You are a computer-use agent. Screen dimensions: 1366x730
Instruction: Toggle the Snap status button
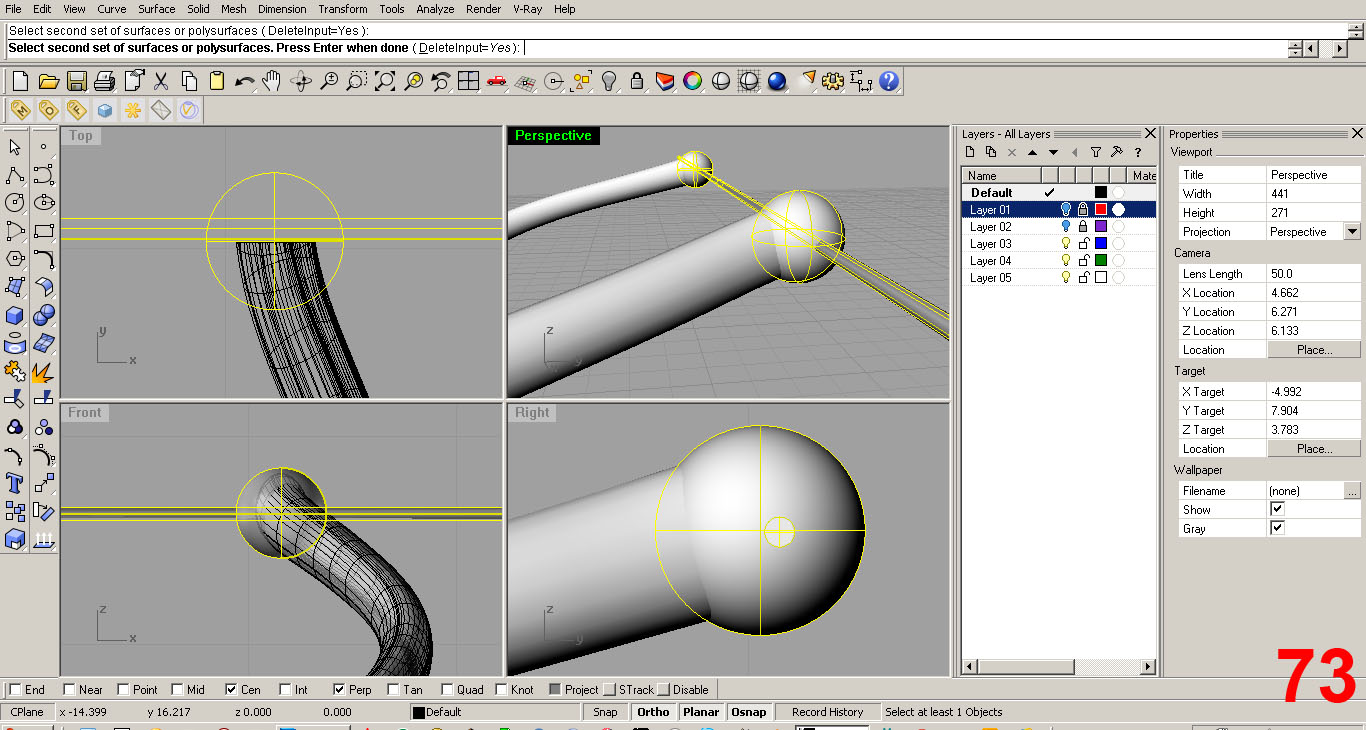tap(605, 712)
